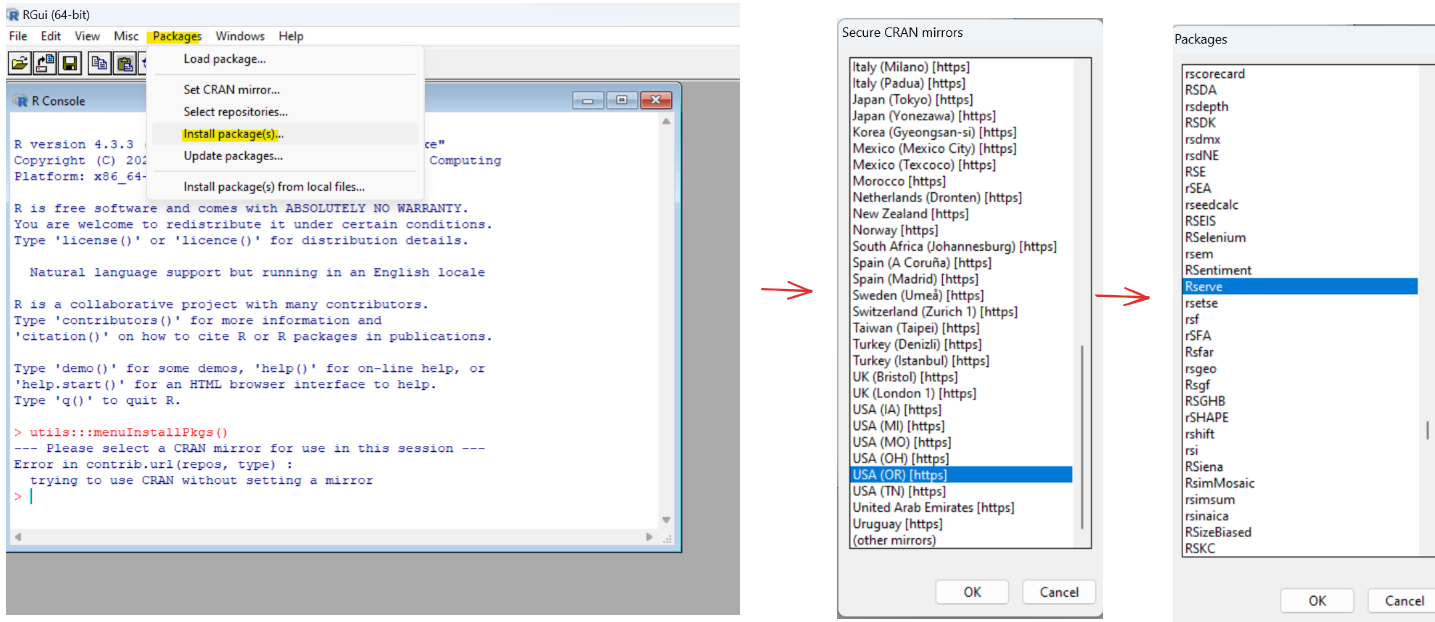This screenshot has height=622, width=1435.
Task: Select South Africa (Johannesburg) [https] mirror
Action: 961,246
